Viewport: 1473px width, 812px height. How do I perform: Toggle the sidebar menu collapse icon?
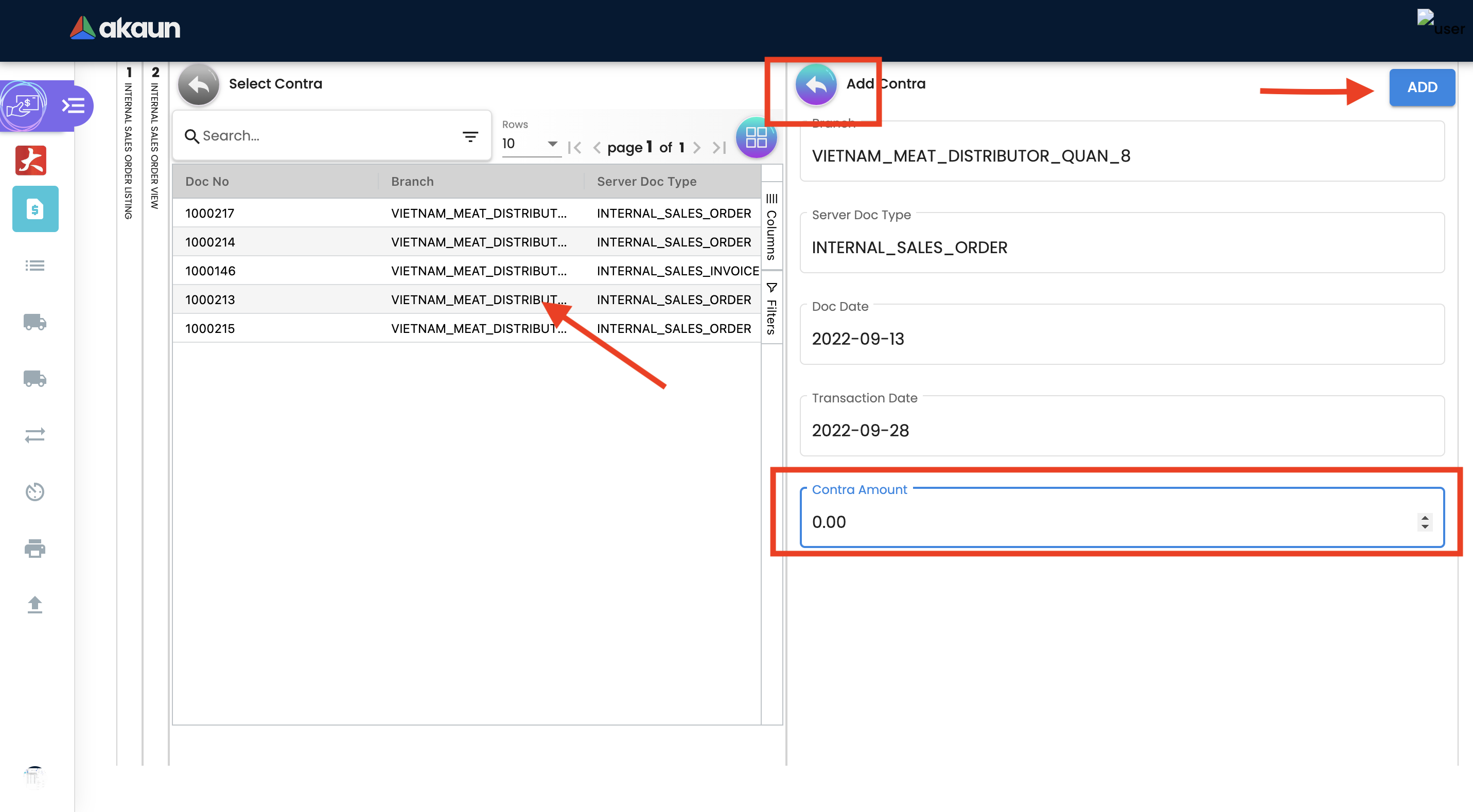coord(73,106)
